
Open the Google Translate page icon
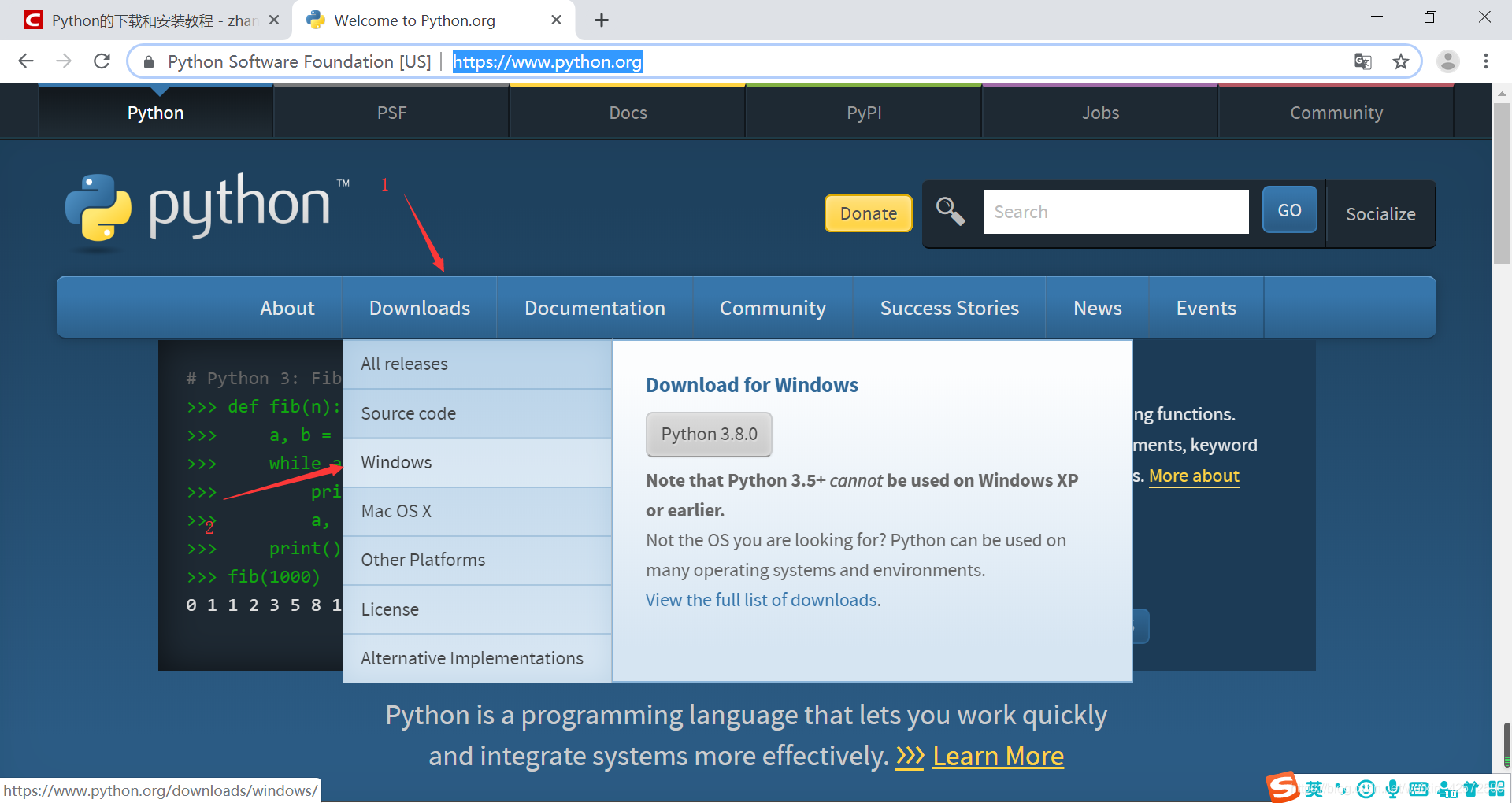(x=1363, y=61)
